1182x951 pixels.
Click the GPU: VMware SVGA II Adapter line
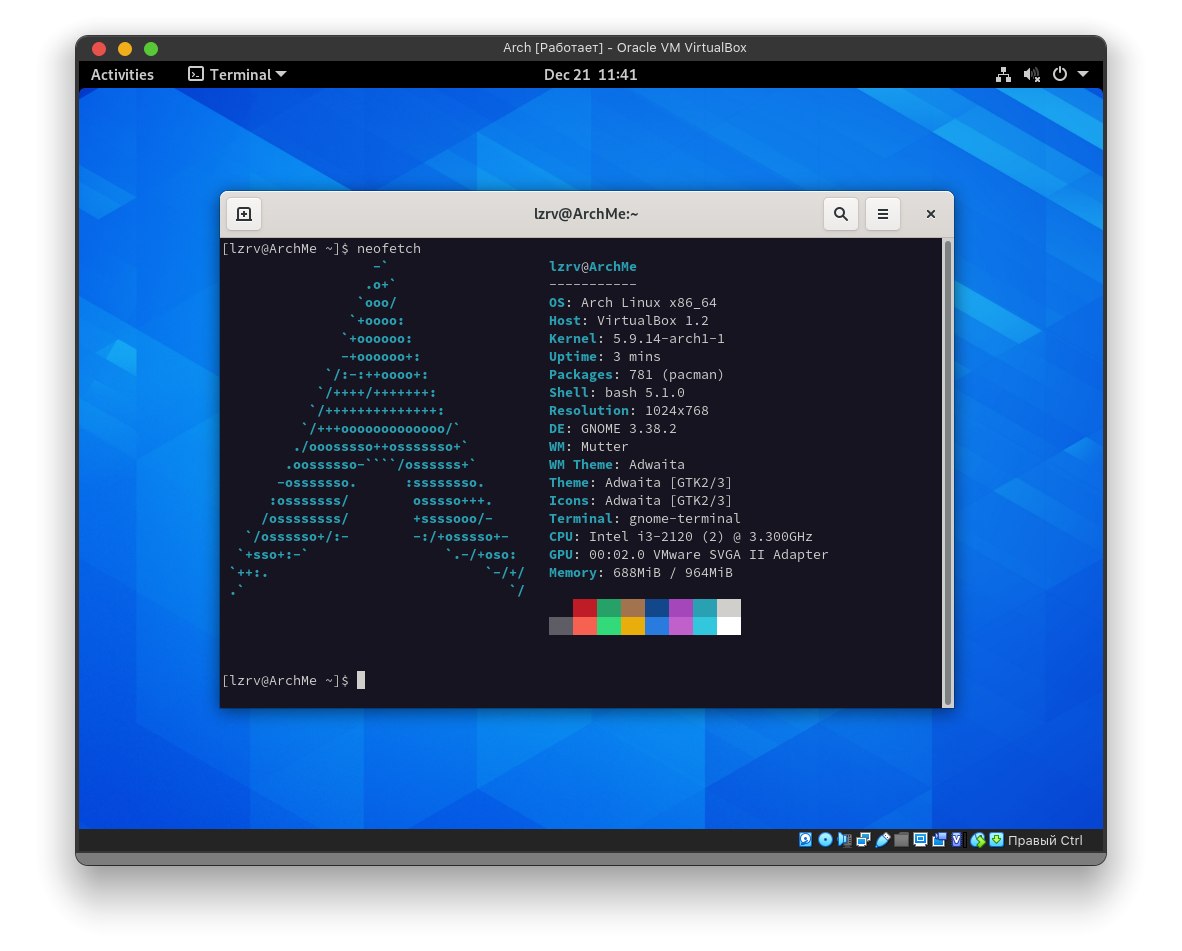coord(688,555)
